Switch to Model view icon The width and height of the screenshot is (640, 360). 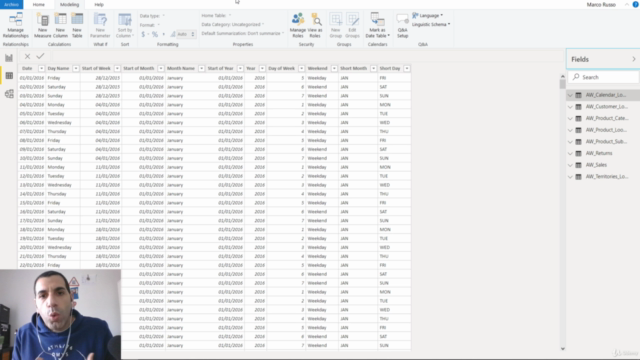coord(9,94)
